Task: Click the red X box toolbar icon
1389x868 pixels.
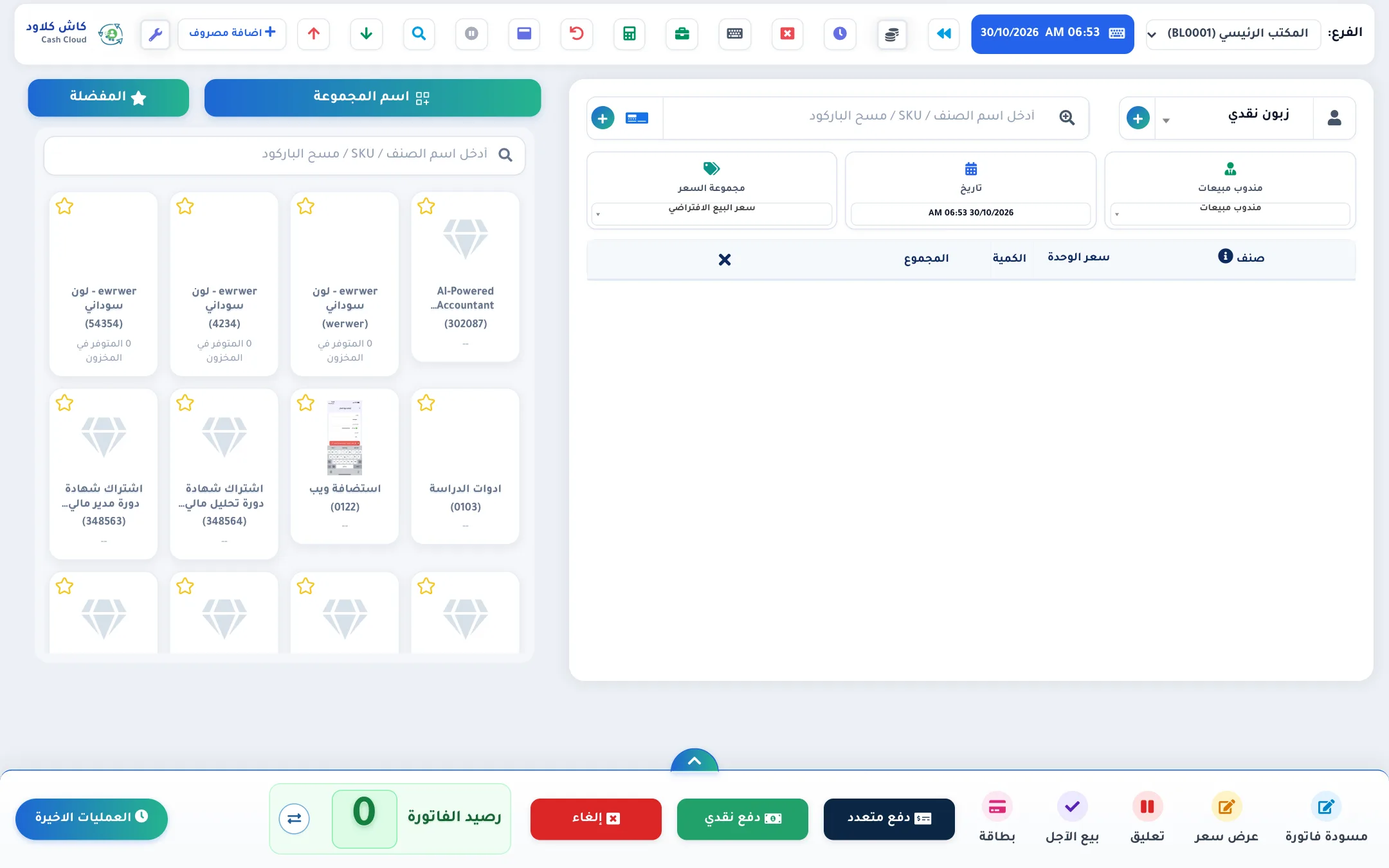Action: (x=788, y=33)
